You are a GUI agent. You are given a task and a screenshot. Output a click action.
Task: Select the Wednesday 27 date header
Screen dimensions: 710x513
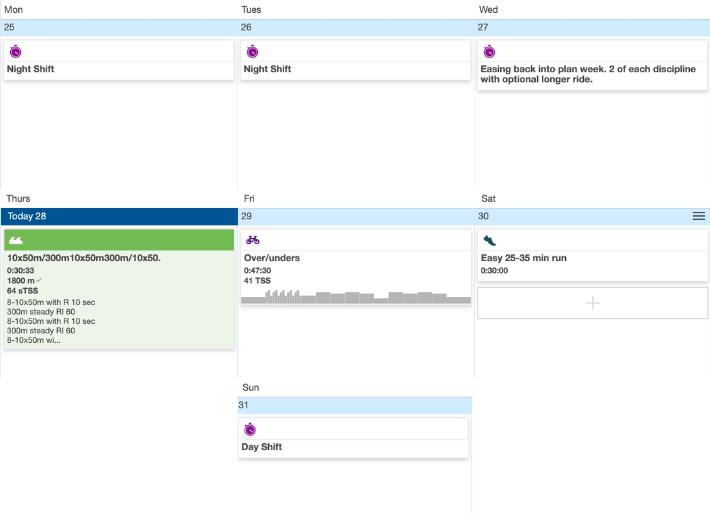[592, 27]
